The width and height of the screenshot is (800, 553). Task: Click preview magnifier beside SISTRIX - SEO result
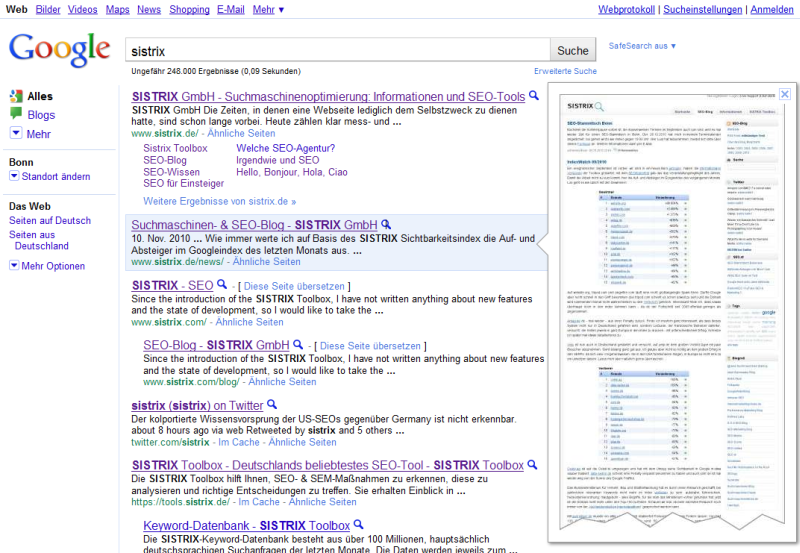tap(223, 285)
